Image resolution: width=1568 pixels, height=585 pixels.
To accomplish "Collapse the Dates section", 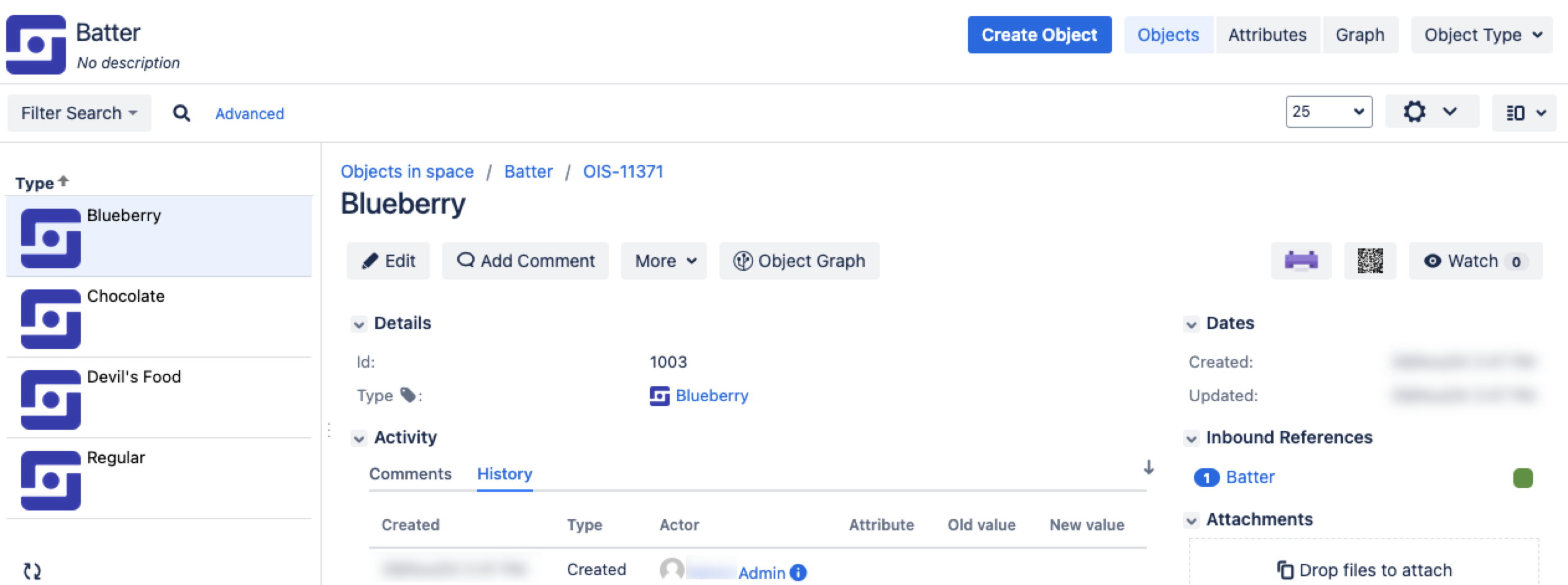I will [1191, 324].
